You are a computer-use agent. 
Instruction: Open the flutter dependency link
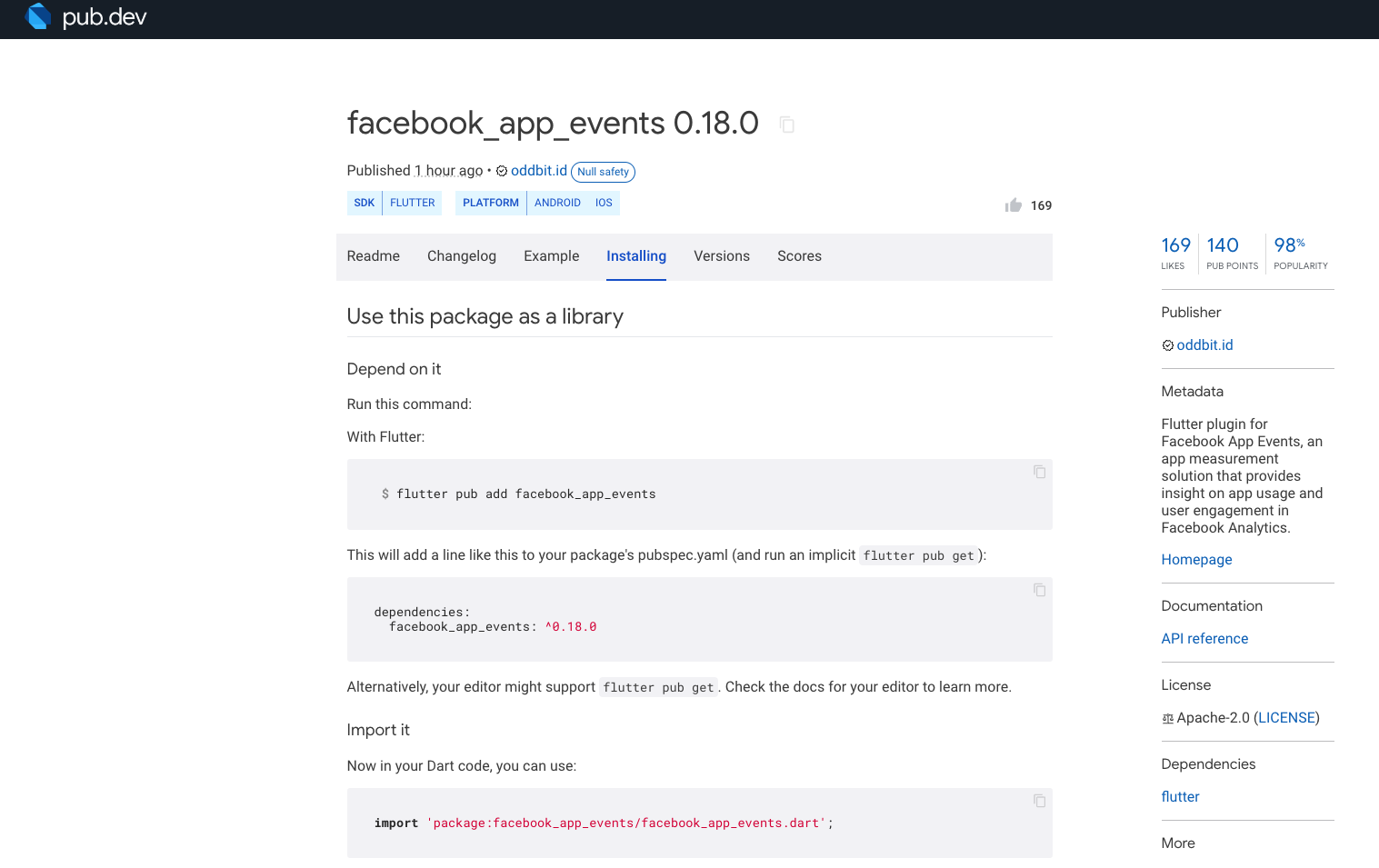1181,797
